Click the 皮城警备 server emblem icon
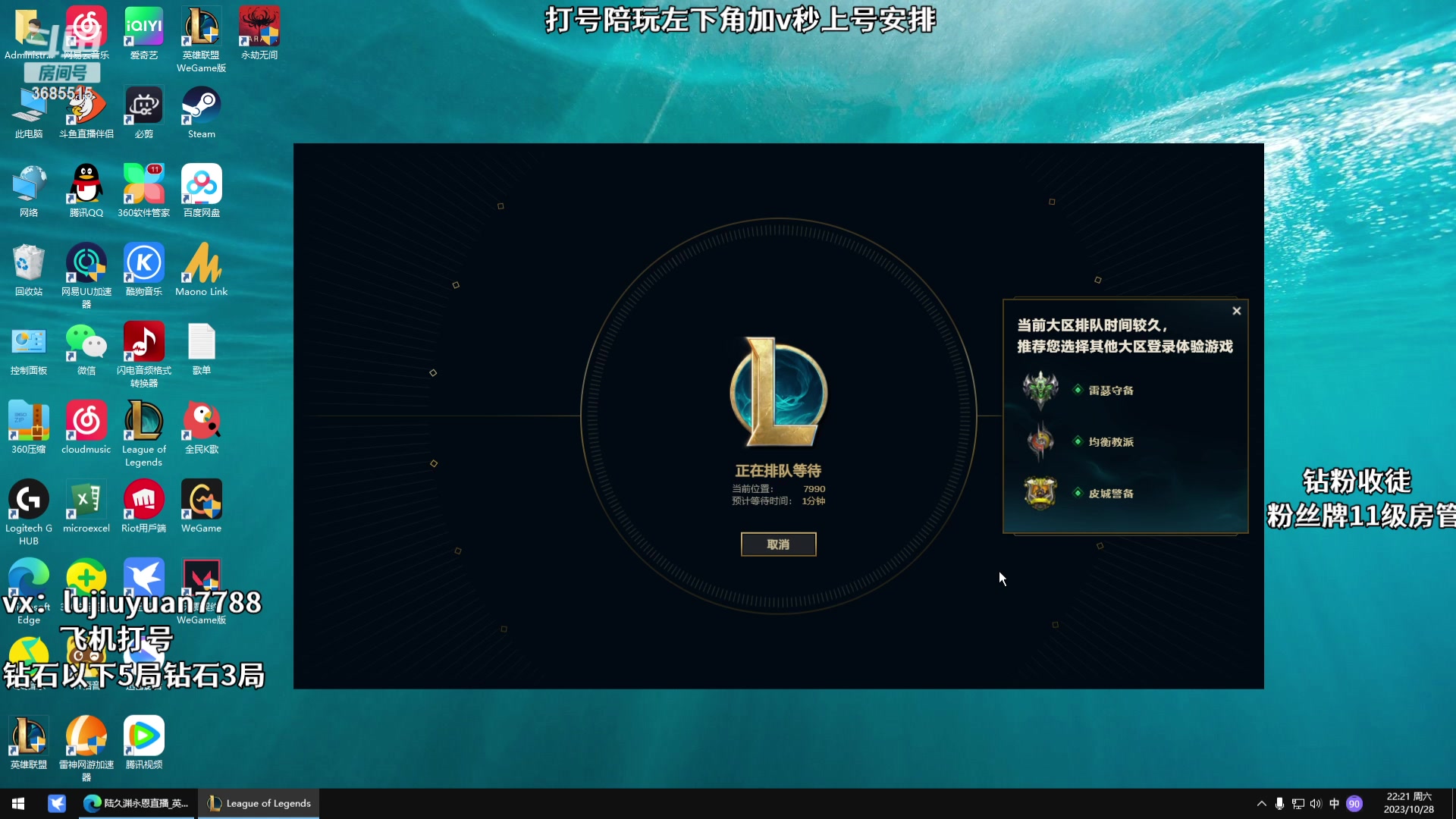The image size is (1456, 819). (1040, 493)
